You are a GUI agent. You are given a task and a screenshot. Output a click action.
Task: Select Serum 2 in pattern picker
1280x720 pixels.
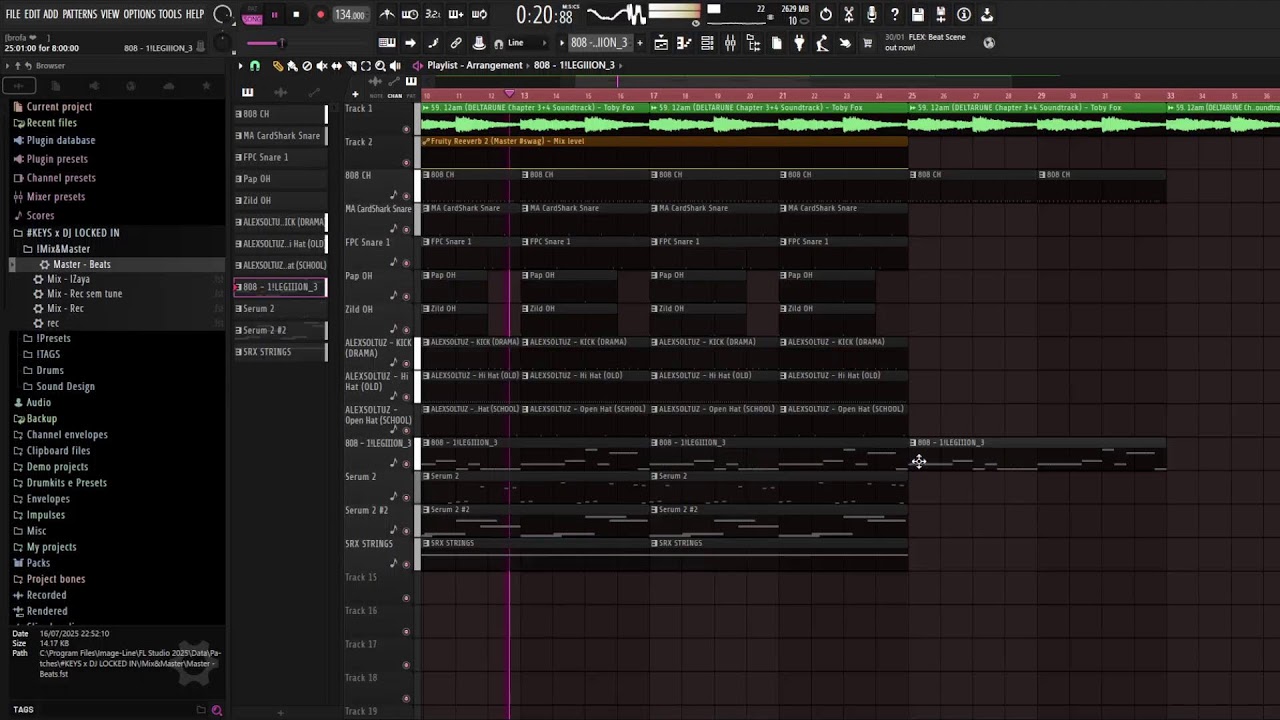point(280,309)
